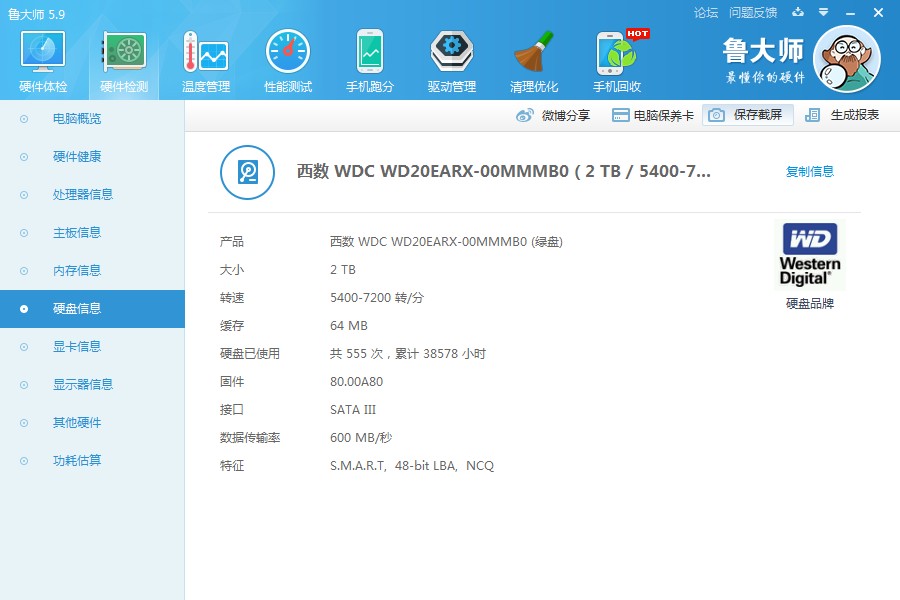Open the 驱动管理 driver management tool
This screenshot has height=600, width=900.
pyautogui.click(x=450, y=55)
